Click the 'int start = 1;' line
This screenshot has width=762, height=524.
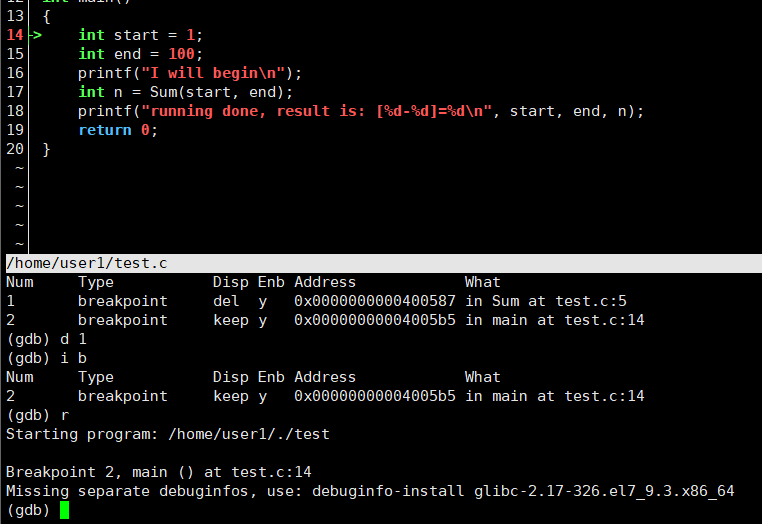[x=140, y=35]
